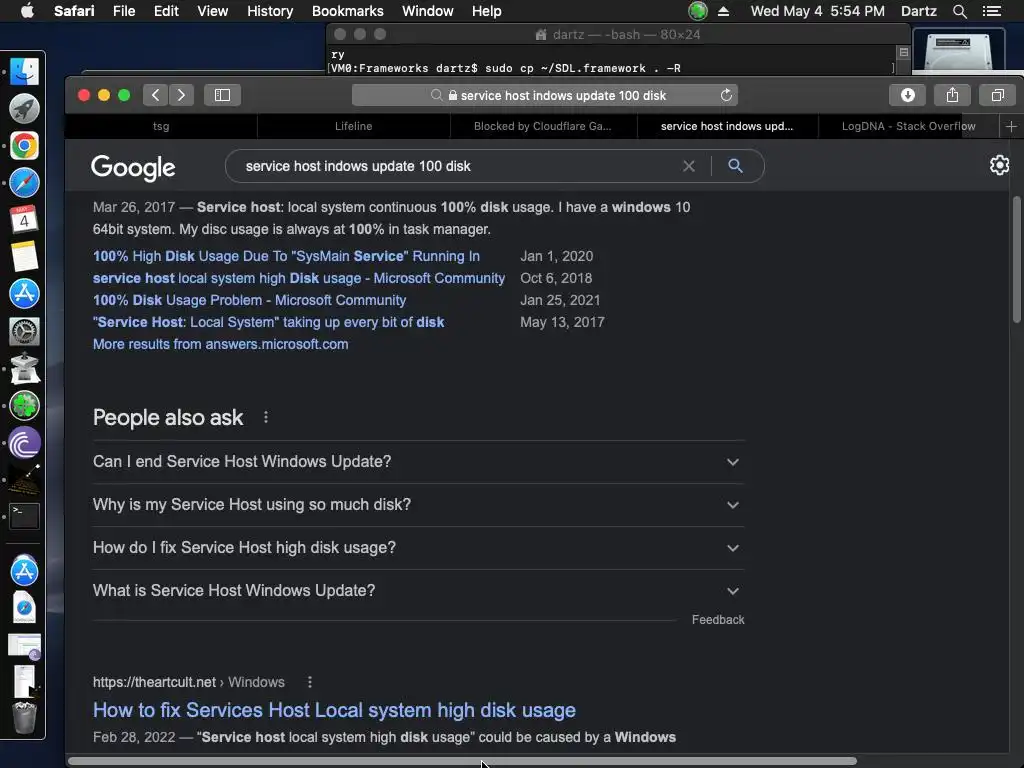The image size is (1024, 768).
Task: Open "100% High Disk Usage Due To SysMain Service" link
Action: click(286, 256)
